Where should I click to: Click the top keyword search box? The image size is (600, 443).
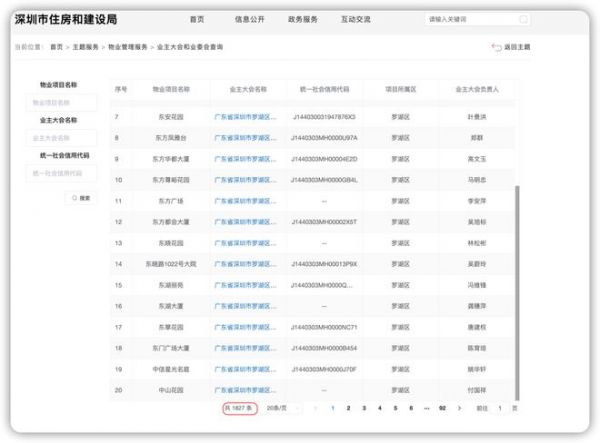465,19
